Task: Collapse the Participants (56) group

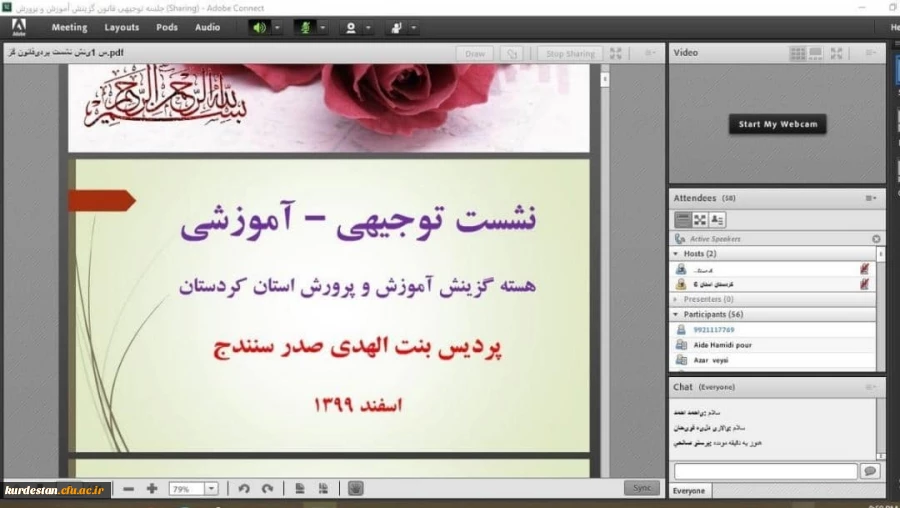Action: (x=677, y=314)
